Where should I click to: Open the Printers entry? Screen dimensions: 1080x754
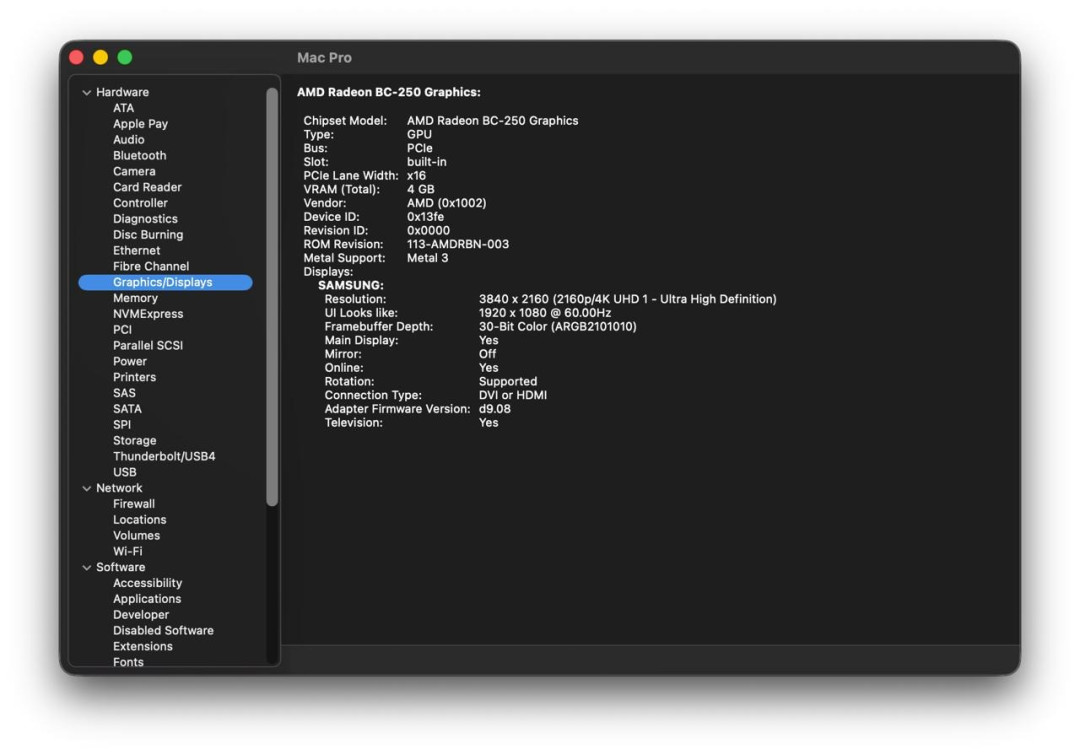[x=134, y=377]
